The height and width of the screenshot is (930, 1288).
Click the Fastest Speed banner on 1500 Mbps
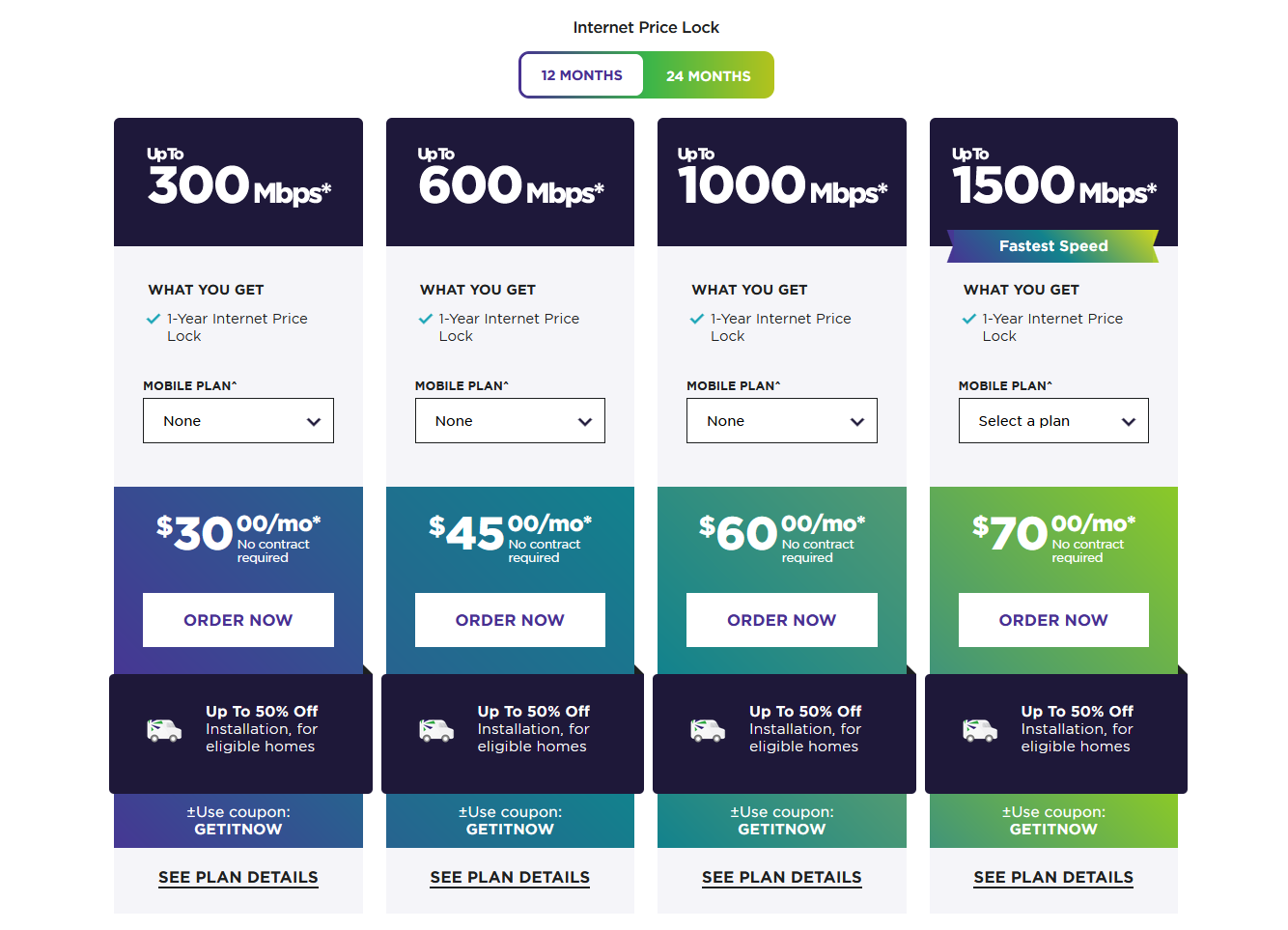[1053, 246]
